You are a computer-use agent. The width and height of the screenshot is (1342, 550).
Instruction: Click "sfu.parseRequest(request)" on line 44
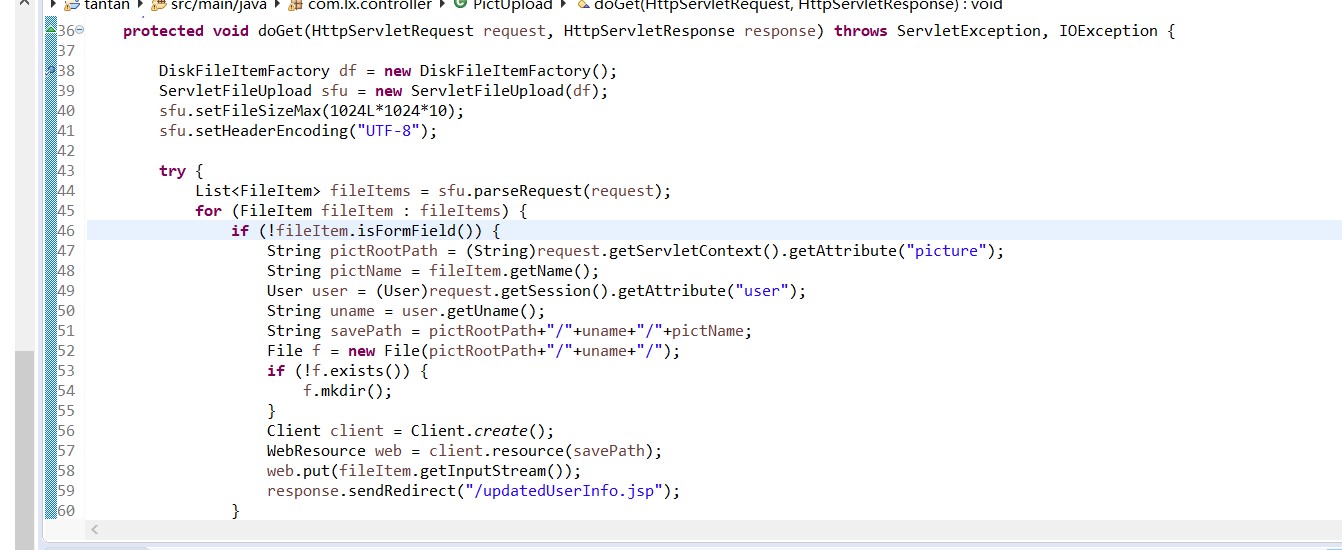point(550,191)
